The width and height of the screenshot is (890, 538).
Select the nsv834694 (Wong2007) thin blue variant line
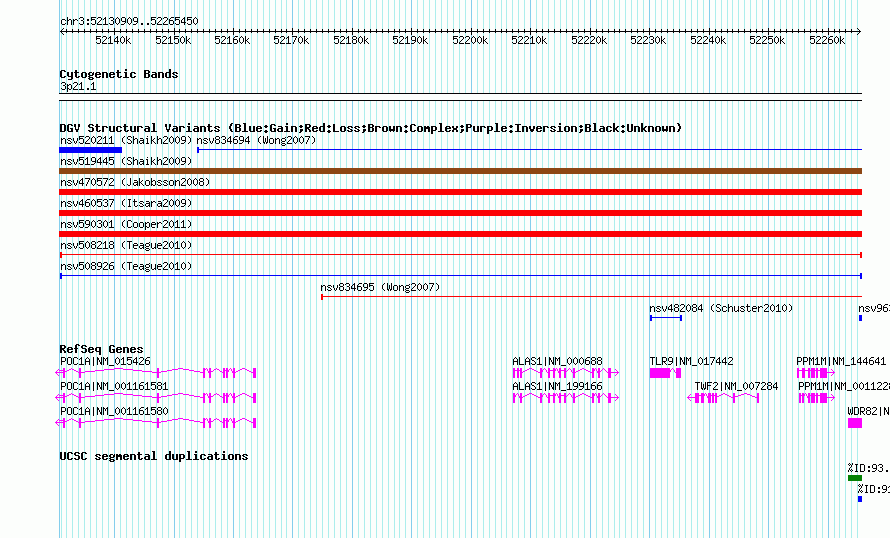[x=529, y=150]
